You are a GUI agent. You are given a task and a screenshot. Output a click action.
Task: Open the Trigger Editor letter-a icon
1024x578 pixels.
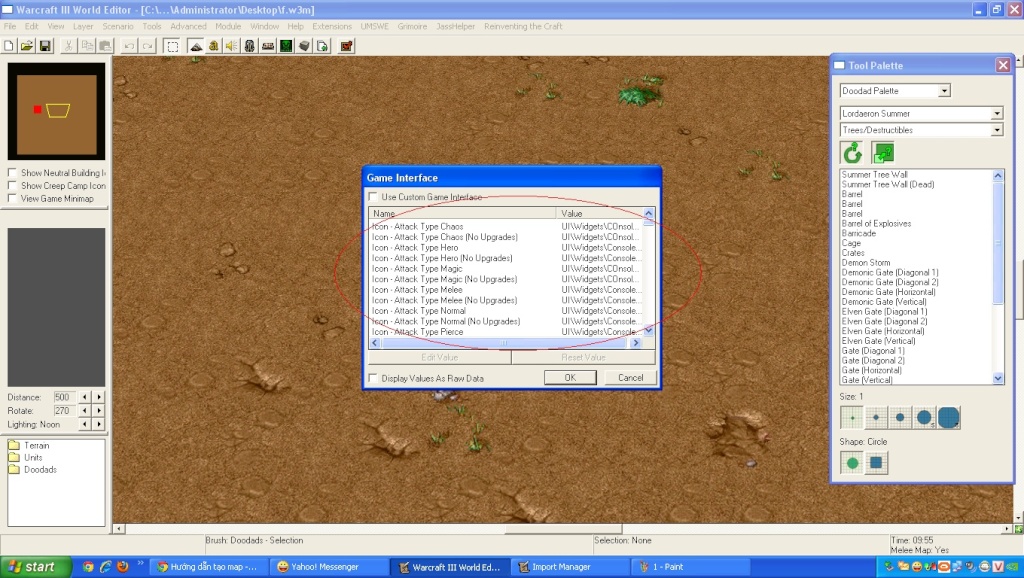click(x=214, y=46)
